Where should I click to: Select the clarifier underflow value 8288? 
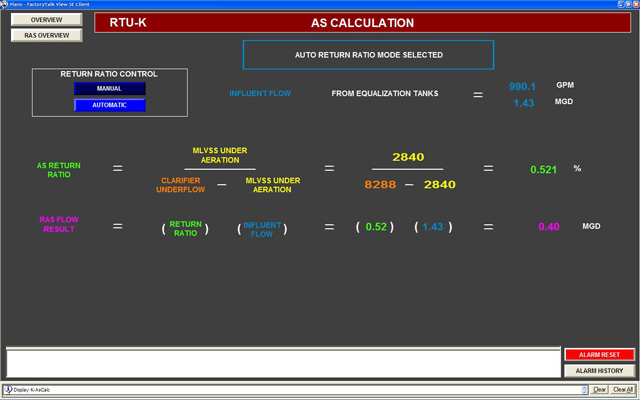pos(380,184)
